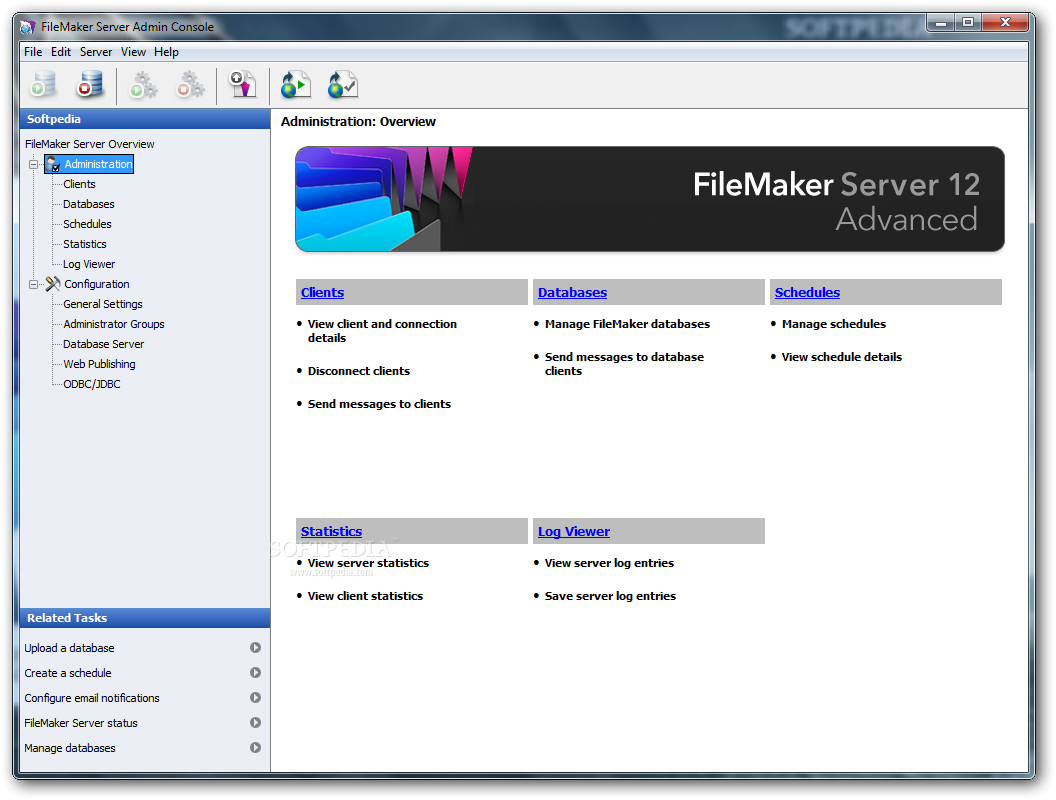The image size is (1056, 800).
Task: Click the FileMaker Server 12 Advanced banner
Action: [x=650, y=199]
